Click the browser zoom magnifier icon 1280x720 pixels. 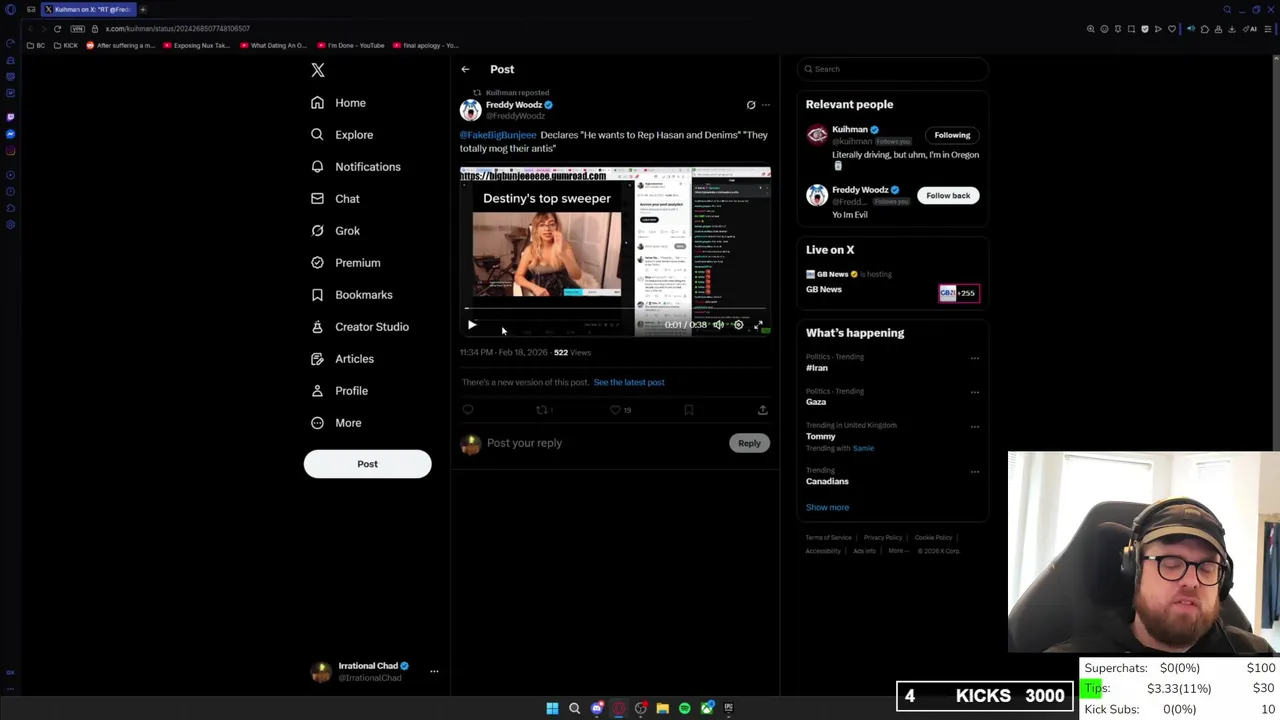click(1091, 29)
